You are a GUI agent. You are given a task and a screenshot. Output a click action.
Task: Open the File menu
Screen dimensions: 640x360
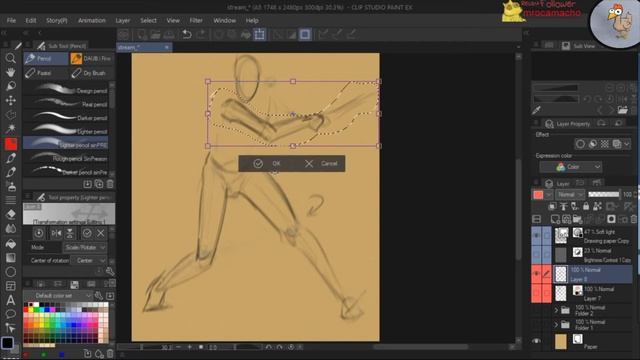click(11, 20)
